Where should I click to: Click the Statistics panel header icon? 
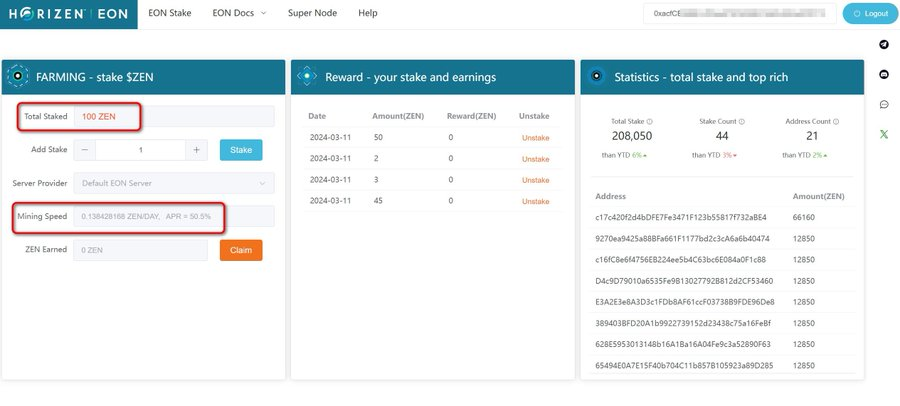click(x=597, y=76)
